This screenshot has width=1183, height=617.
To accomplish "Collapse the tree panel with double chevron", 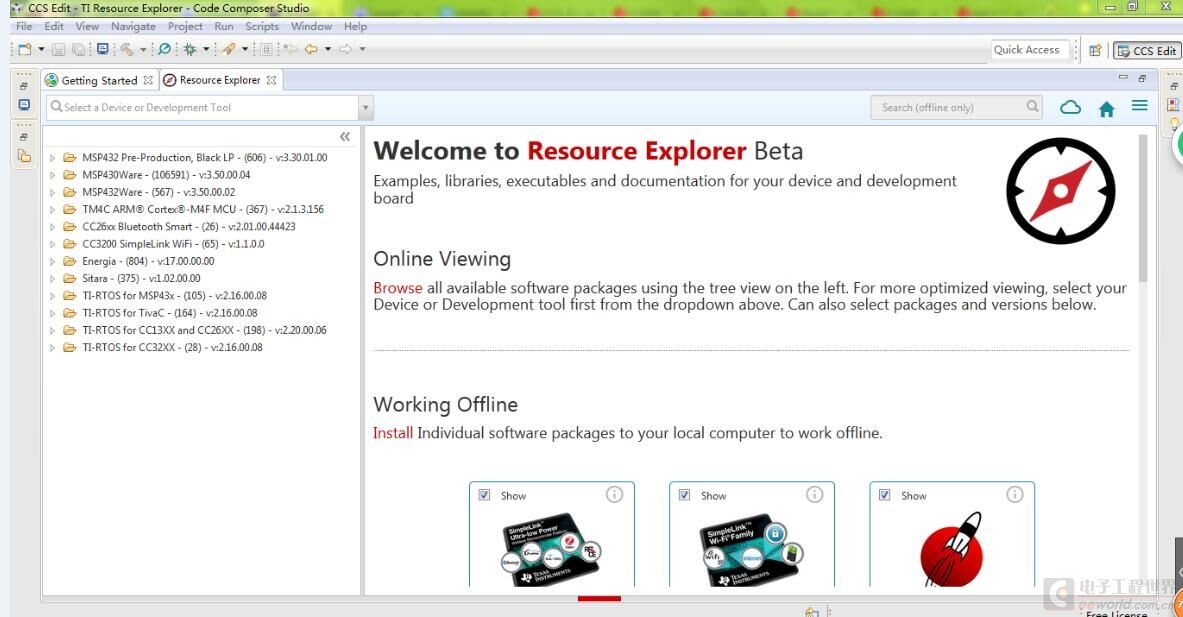I will (x=345, y=137).
